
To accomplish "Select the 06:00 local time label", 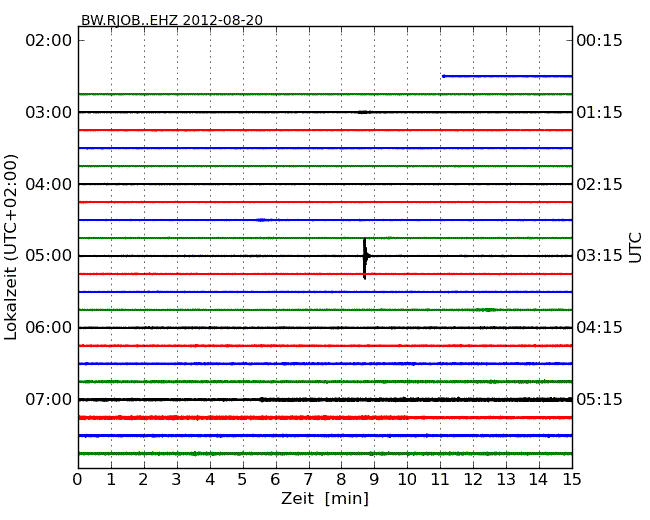I will coord(49,328).
